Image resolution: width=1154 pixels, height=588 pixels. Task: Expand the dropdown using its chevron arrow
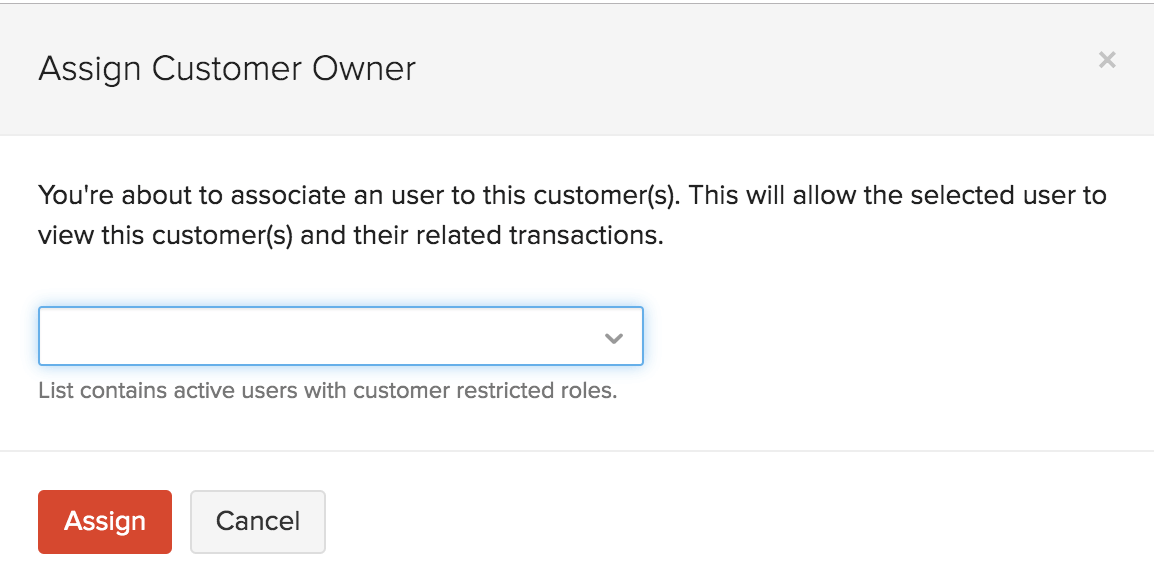coord(613,337)
